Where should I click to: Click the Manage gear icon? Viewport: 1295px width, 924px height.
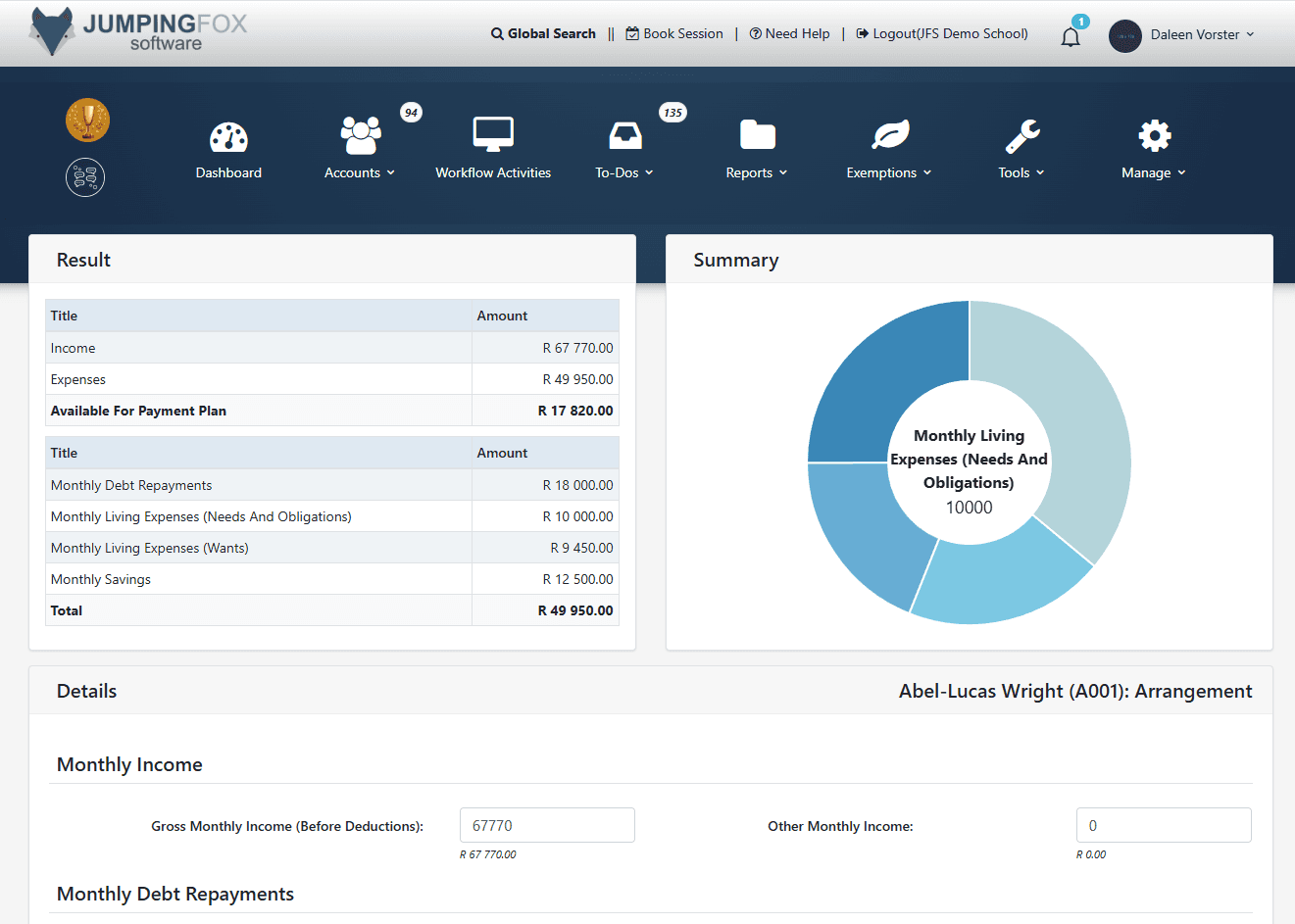coord(1155,135)
